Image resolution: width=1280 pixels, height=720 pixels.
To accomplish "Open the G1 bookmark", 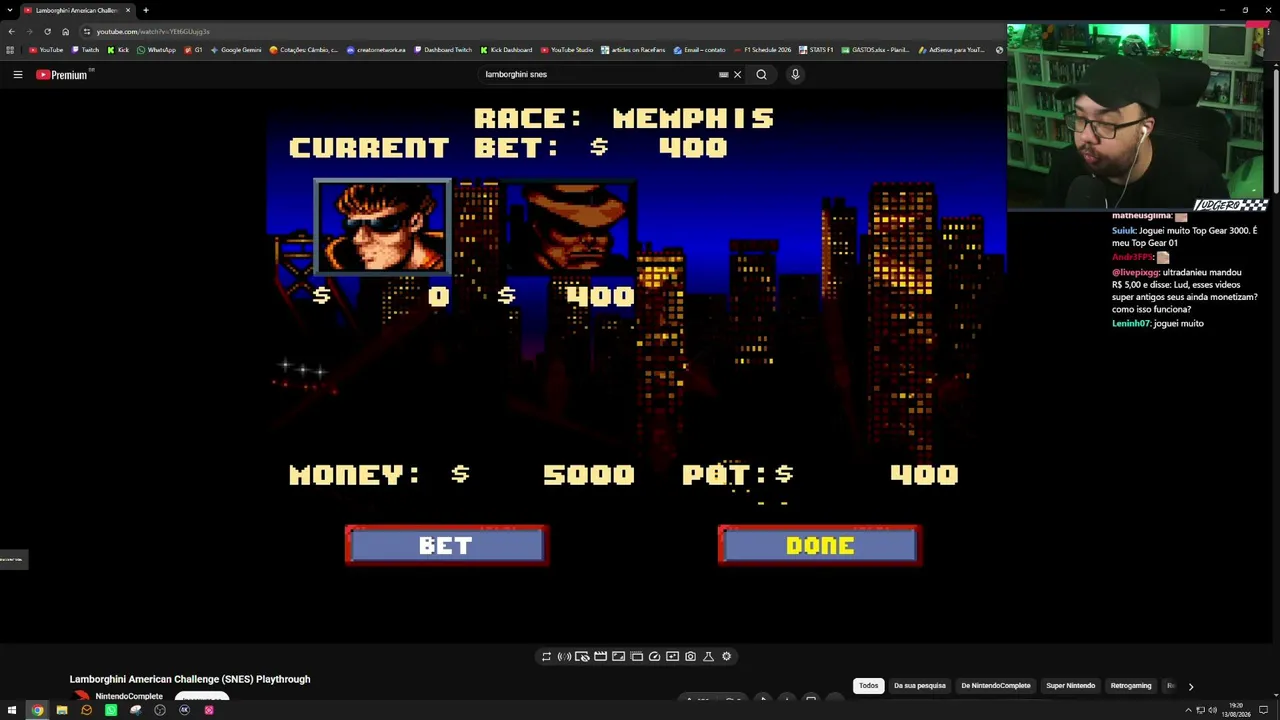I will [193, 49].
